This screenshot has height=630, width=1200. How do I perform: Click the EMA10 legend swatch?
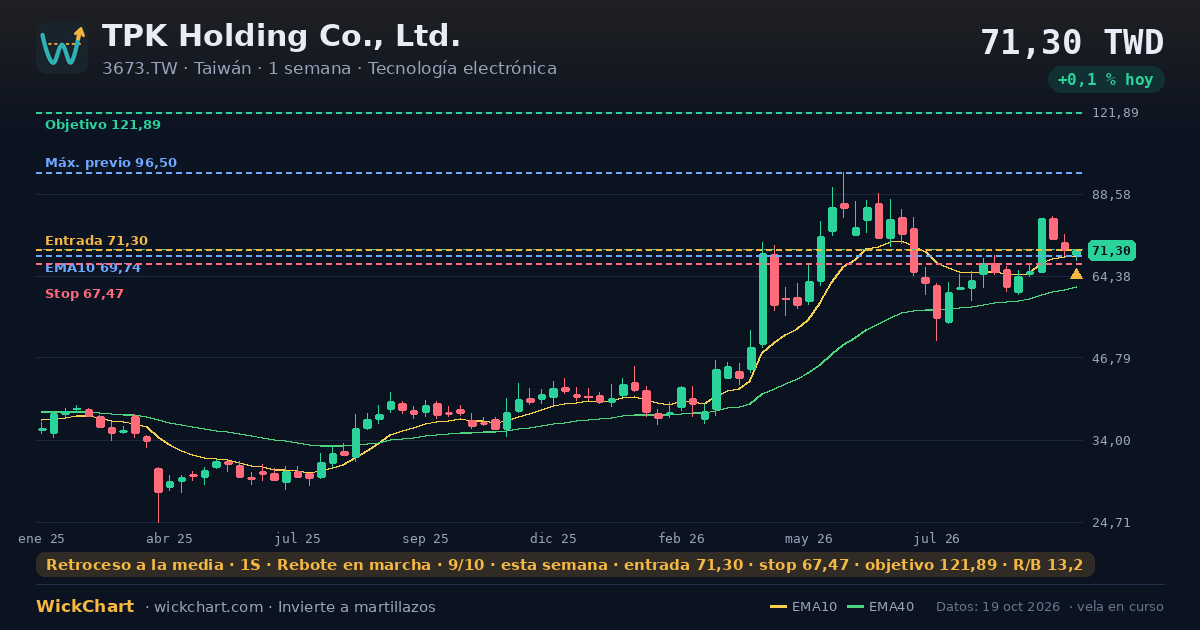[778, 607]
